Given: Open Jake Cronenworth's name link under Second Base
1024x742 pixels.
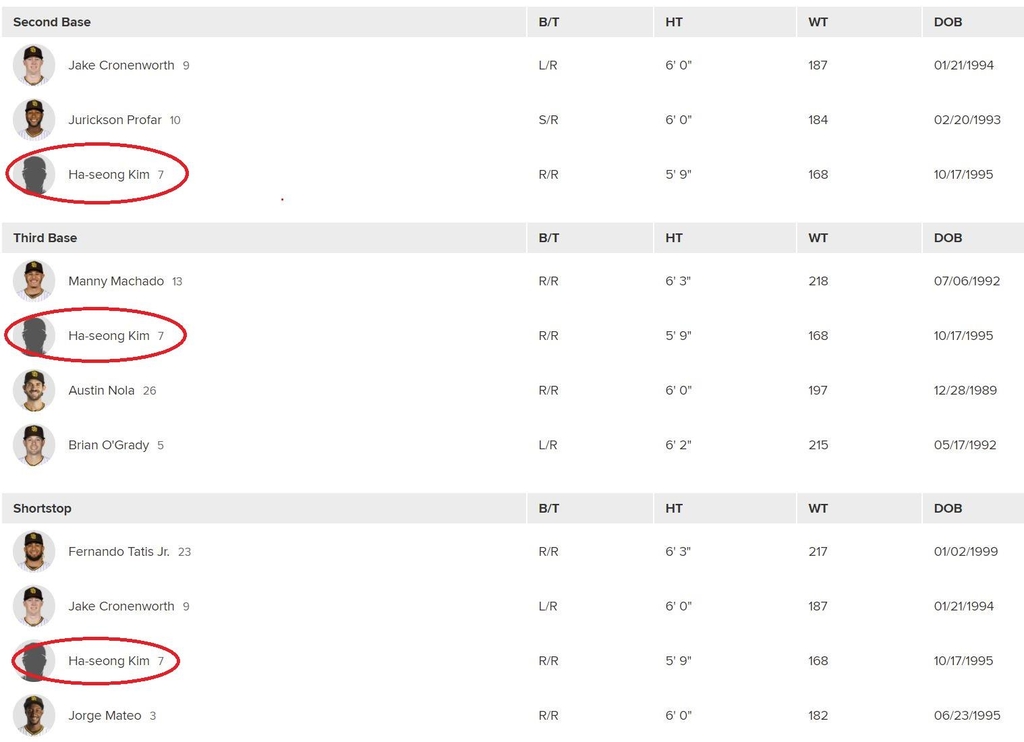Looking at the screenshot, I should pos(121,66).
